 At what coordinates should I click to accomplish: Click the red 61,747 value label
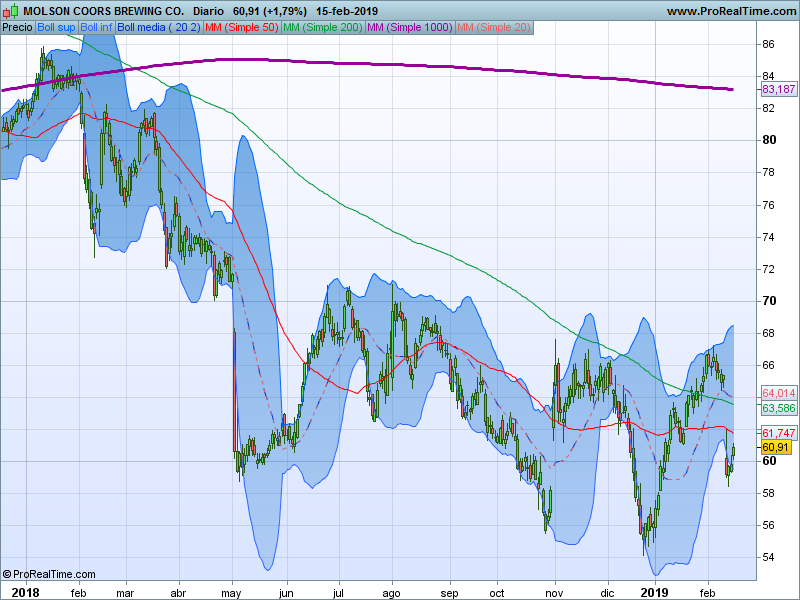pyautogui.click(x=778, y=433)
